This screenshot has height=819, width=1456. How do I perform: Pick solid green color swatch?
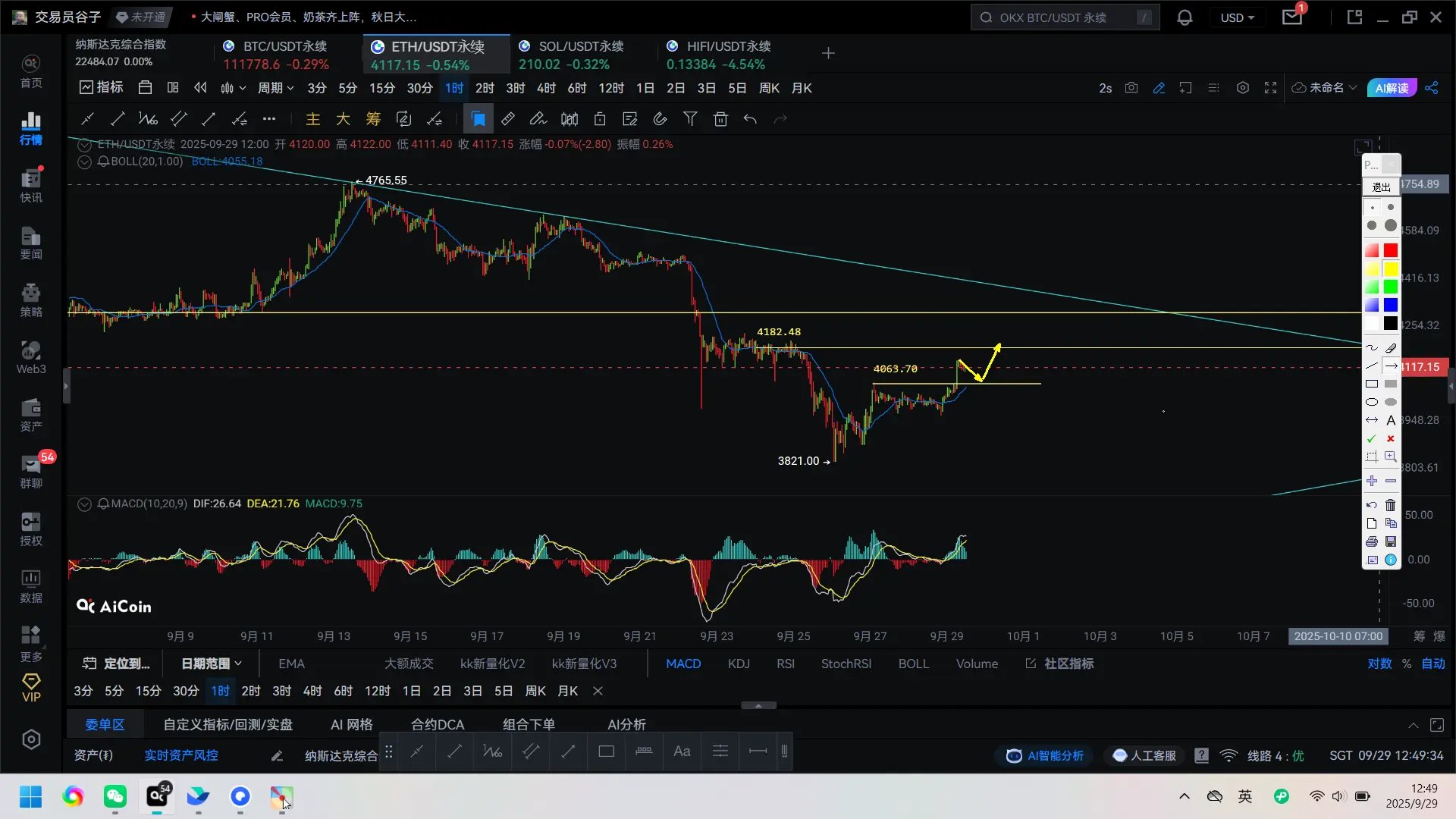click(x=1390, y=287)
